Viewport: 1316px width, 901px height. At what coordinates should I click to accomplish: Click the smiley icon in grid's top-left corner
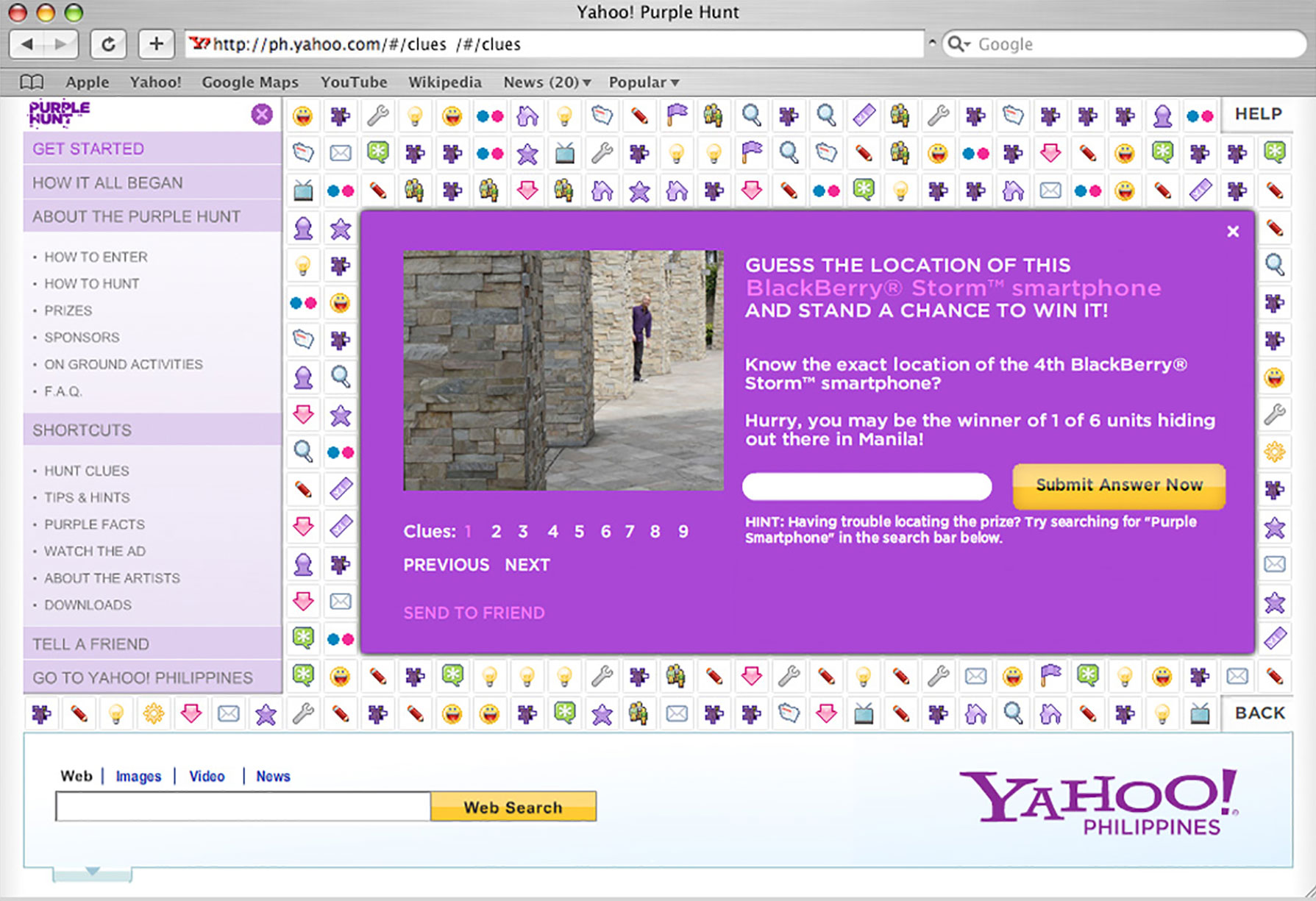click(302, 115)
